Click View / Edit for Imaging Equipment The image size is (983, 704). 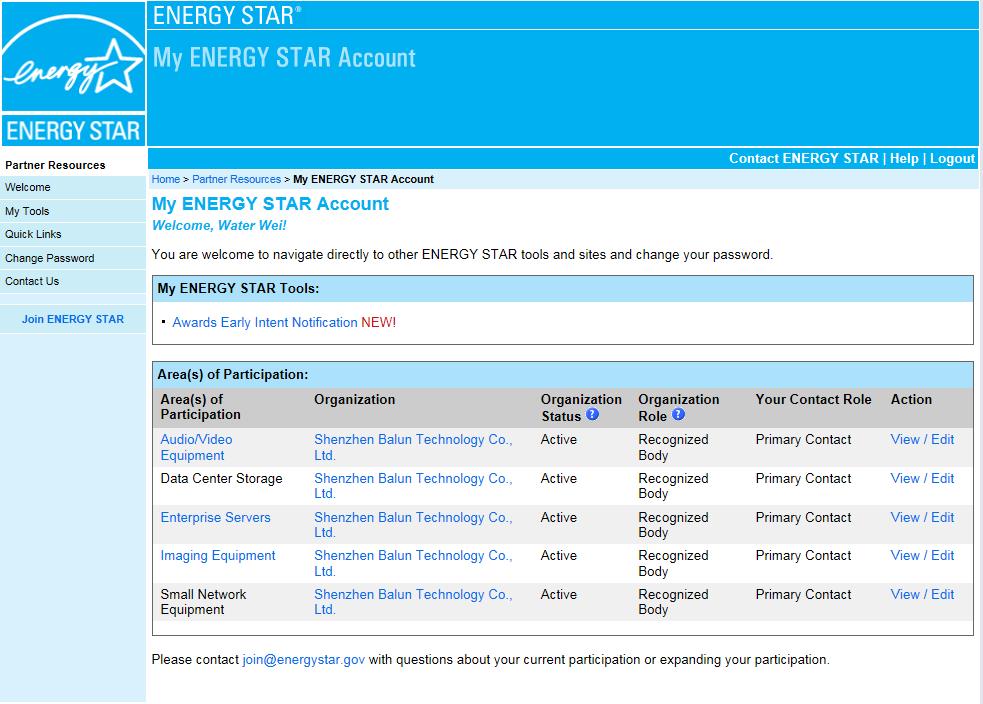tap(922, 555)
